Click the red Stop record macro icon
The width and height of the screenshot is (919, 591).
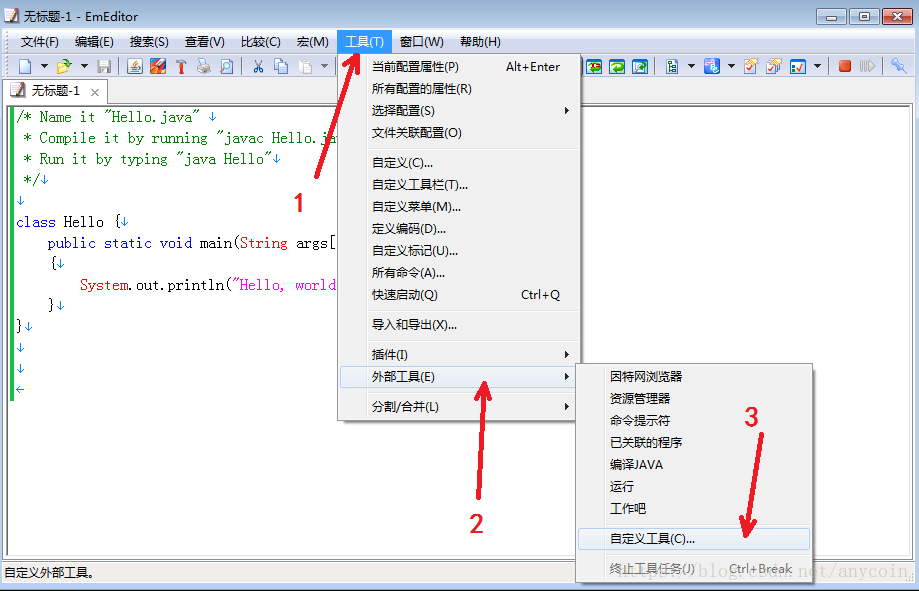click(x=845, y=66)
